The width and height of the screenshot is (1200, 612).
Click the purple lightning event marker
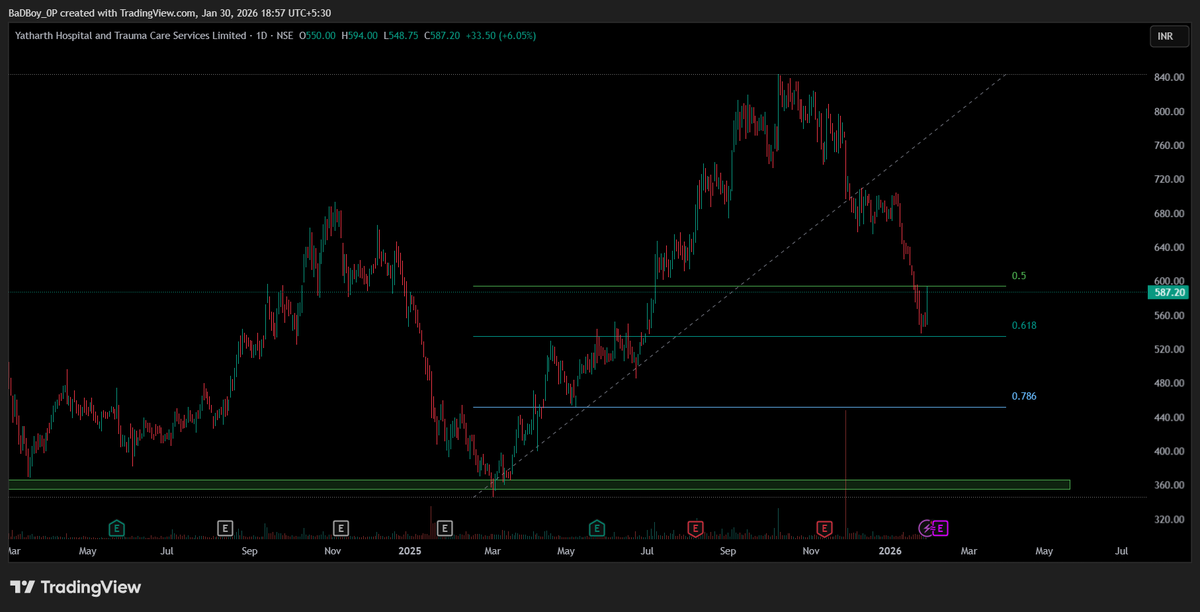coord(927,527)
